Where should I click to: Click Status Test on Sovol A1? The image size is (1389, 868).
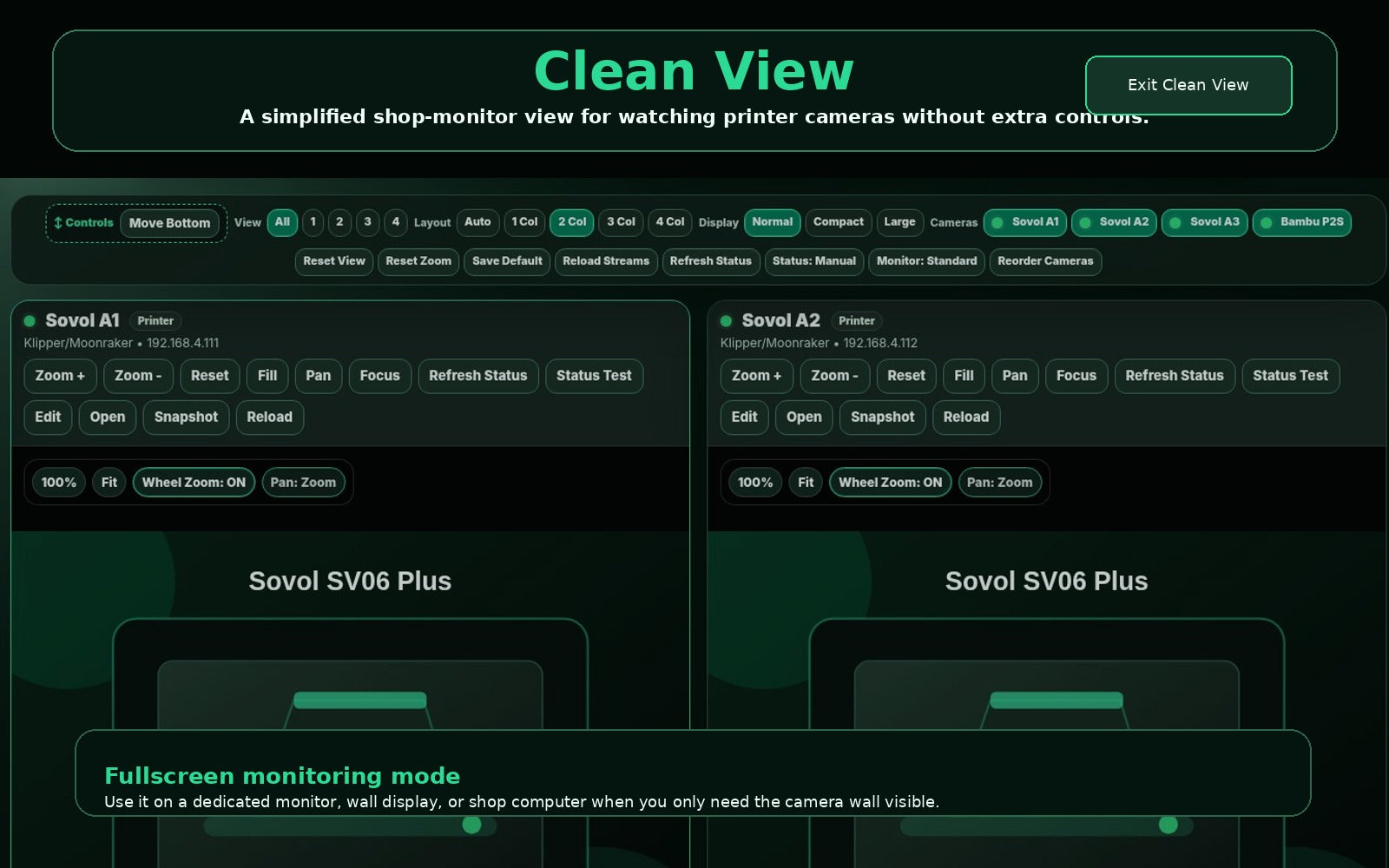(594, 376)
